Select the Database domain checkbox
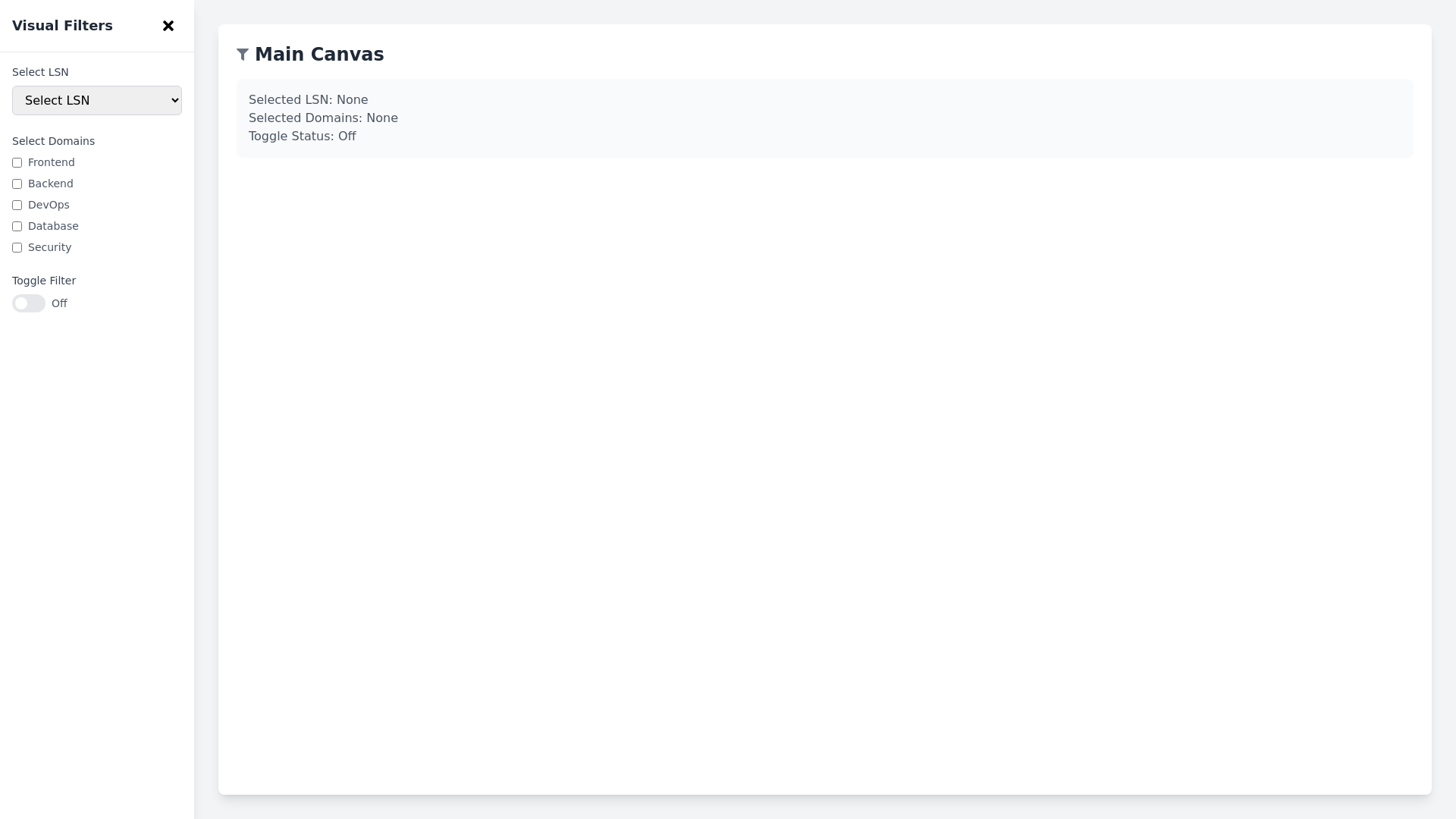This screenshot has height=819, width=1456. coord(17,226)
